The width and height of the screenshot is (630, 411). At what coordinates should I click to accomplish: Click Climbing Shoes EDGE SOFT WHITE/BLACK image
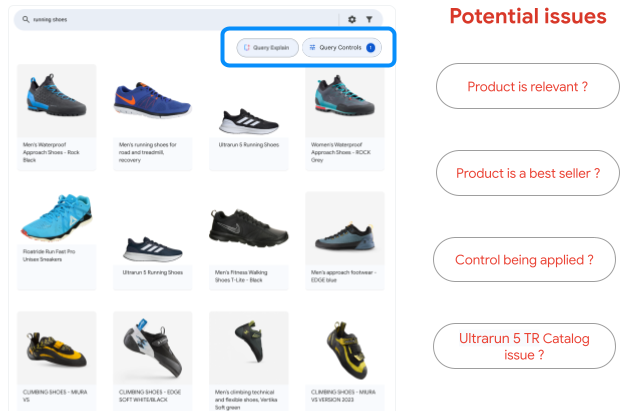point(152,348)
